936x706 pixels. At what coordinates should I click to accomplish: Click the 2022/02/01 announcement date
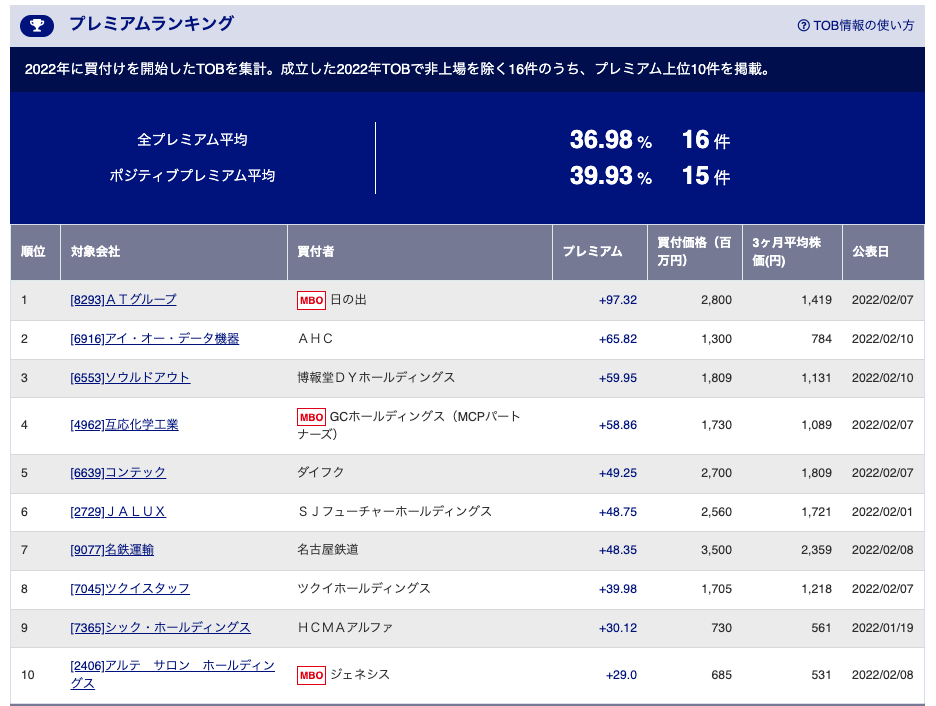point(882,512)
